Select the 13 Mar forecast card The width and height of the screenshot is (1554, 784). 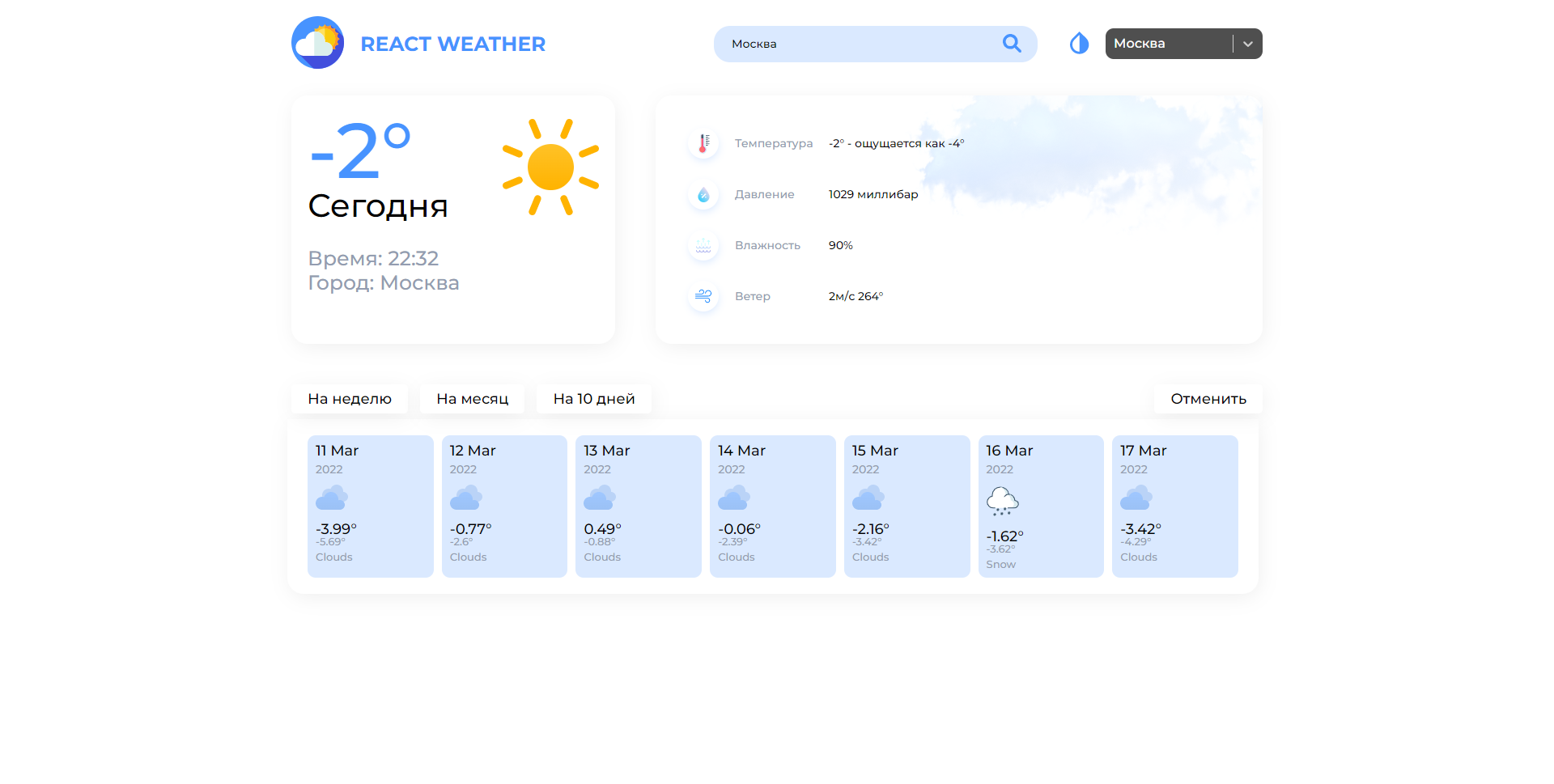pos(638,506)
